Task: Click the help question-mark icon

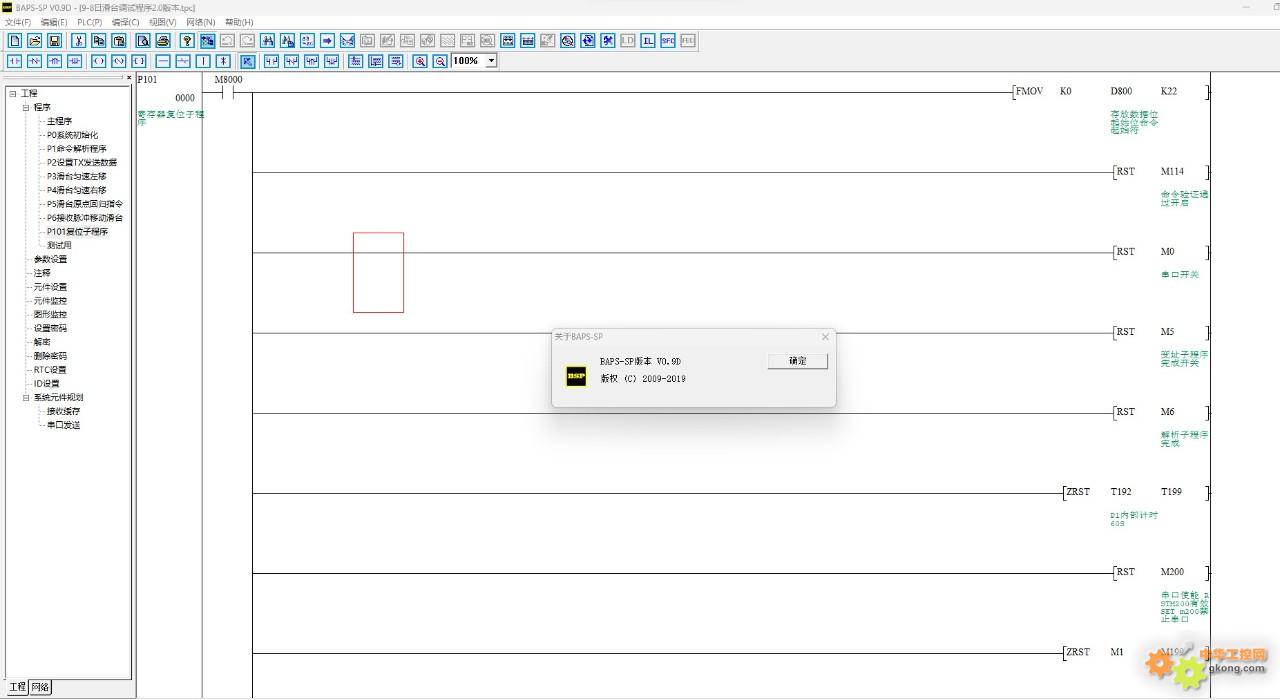Action: [187, 41]
